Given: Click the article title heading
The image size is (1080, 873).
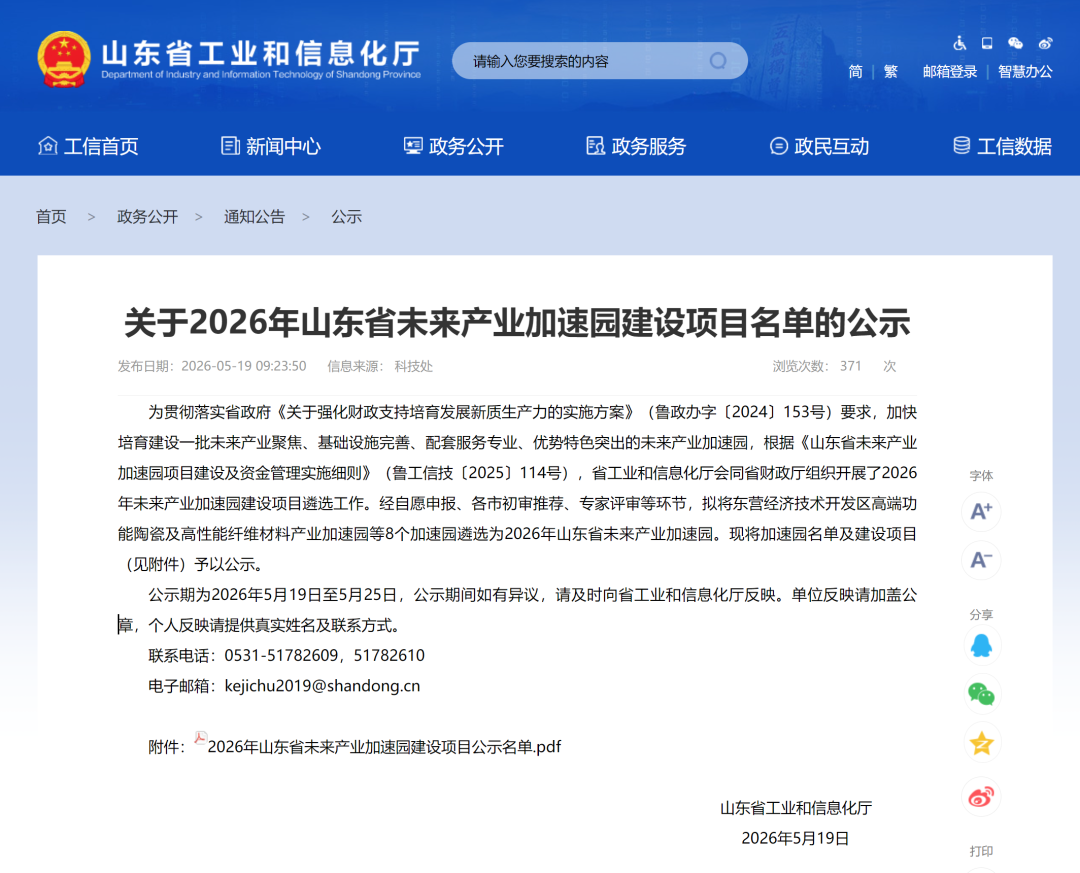Looking at the screenshot, I should click(x=517, y=322).
